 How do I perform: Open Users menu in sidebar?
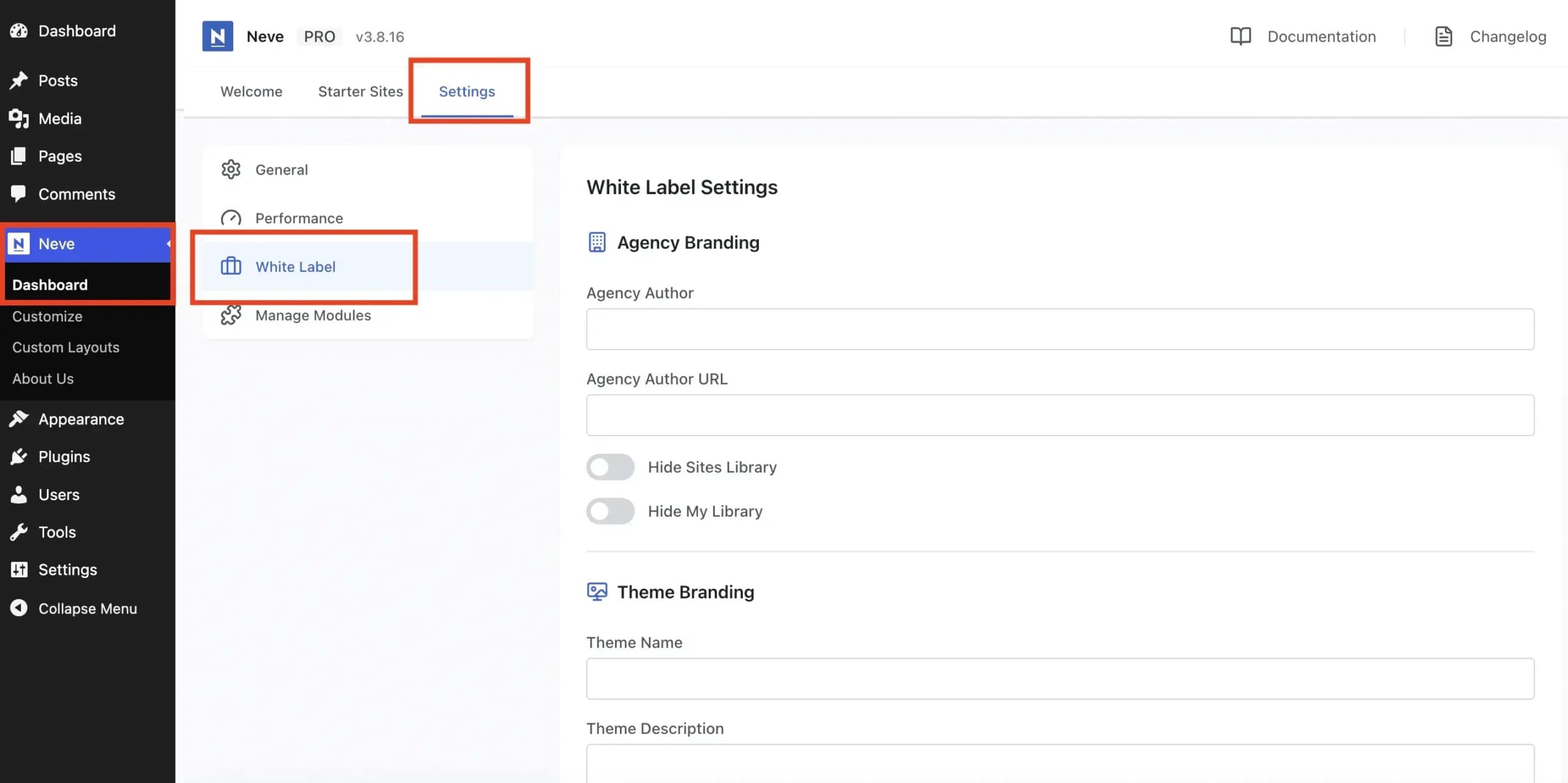[88, 495]
